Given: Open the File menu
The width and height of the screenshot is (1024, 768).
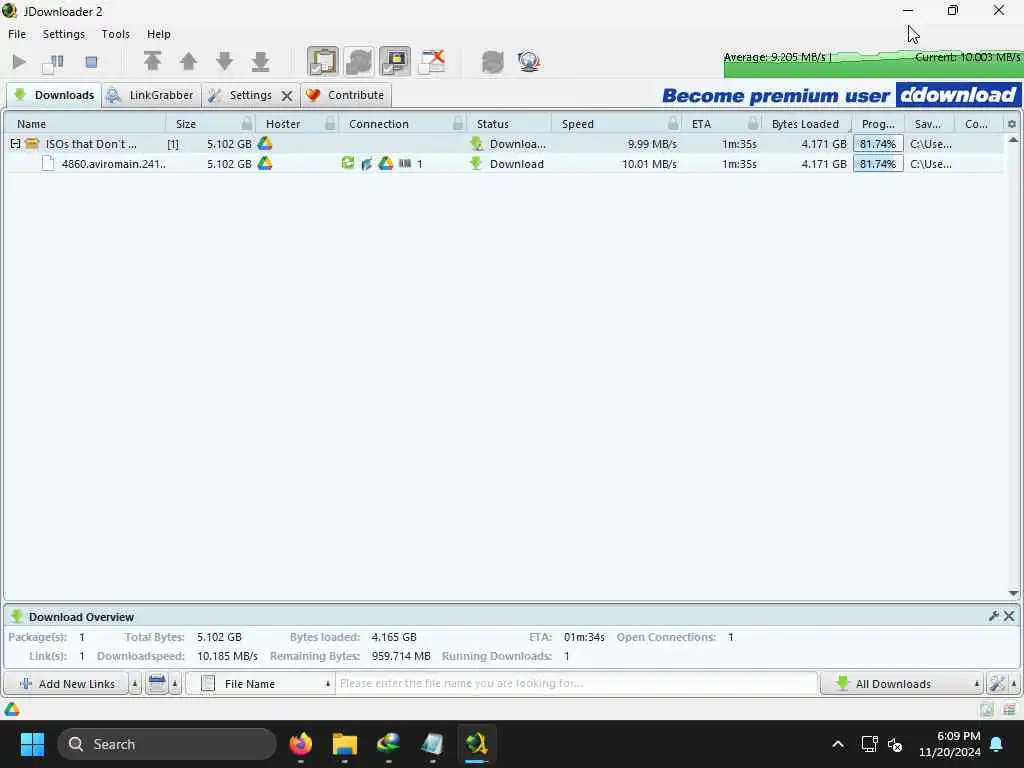Looking at the screenshot, I should tap(17, 34).
